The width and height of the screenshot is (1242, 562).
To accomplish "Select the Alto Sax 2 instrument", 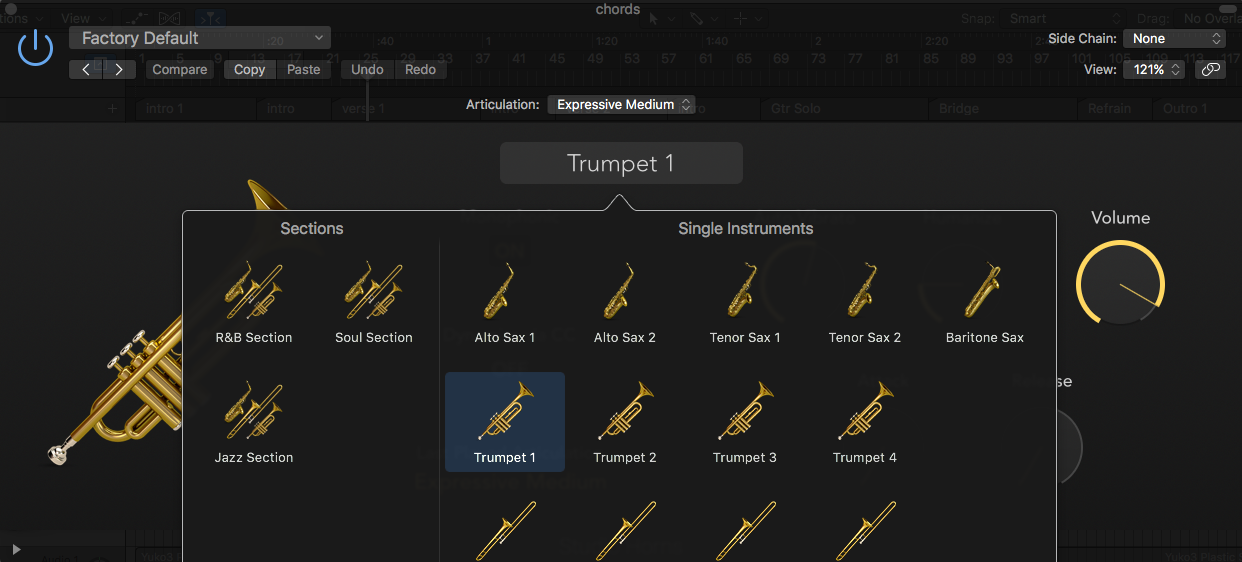I will 625,301.
